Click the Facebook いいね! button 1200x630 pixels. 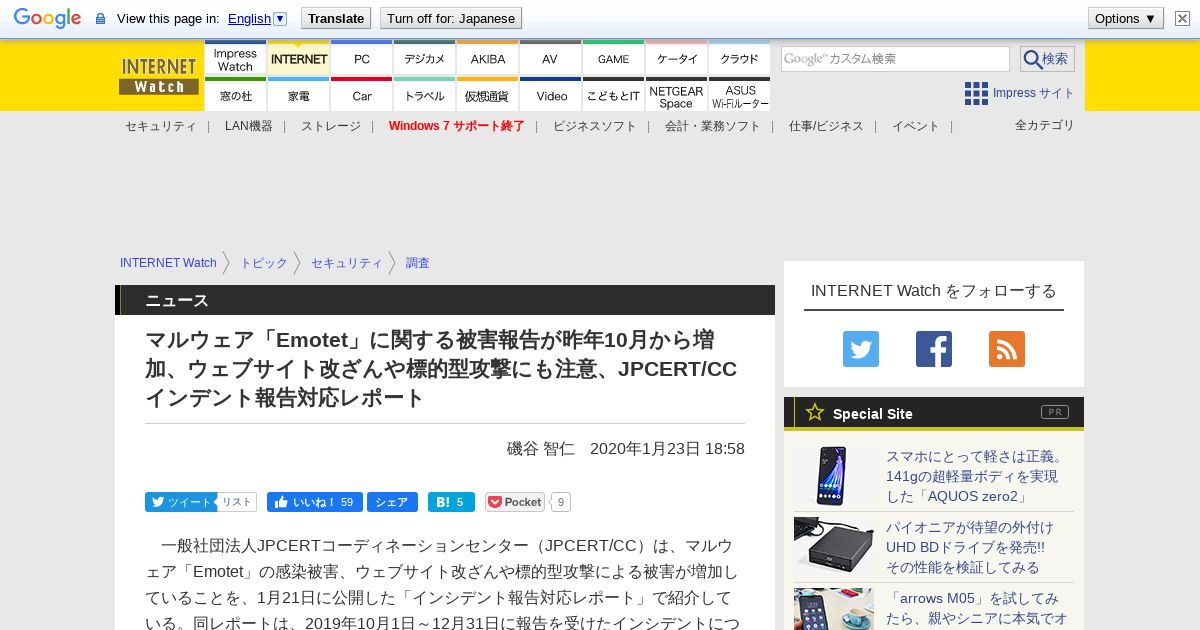click(x=314, y=502)
